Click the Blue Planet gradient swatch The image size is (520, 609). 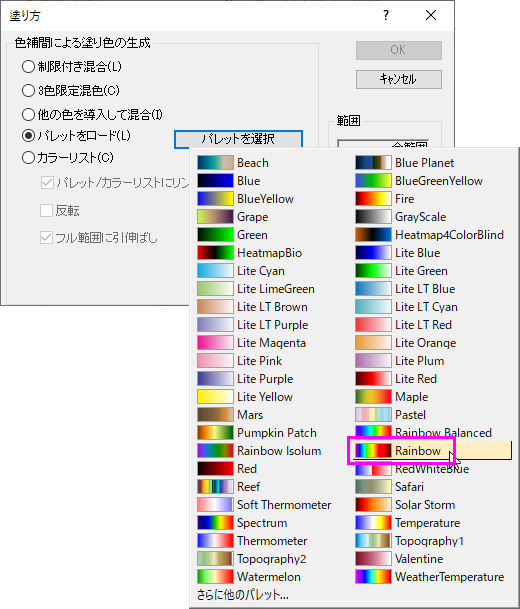[x=373, y=163]
